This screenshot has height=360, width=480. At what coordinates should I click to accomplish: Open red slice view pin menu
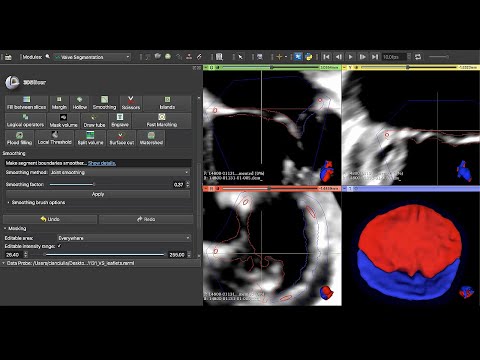pos(206,189)
